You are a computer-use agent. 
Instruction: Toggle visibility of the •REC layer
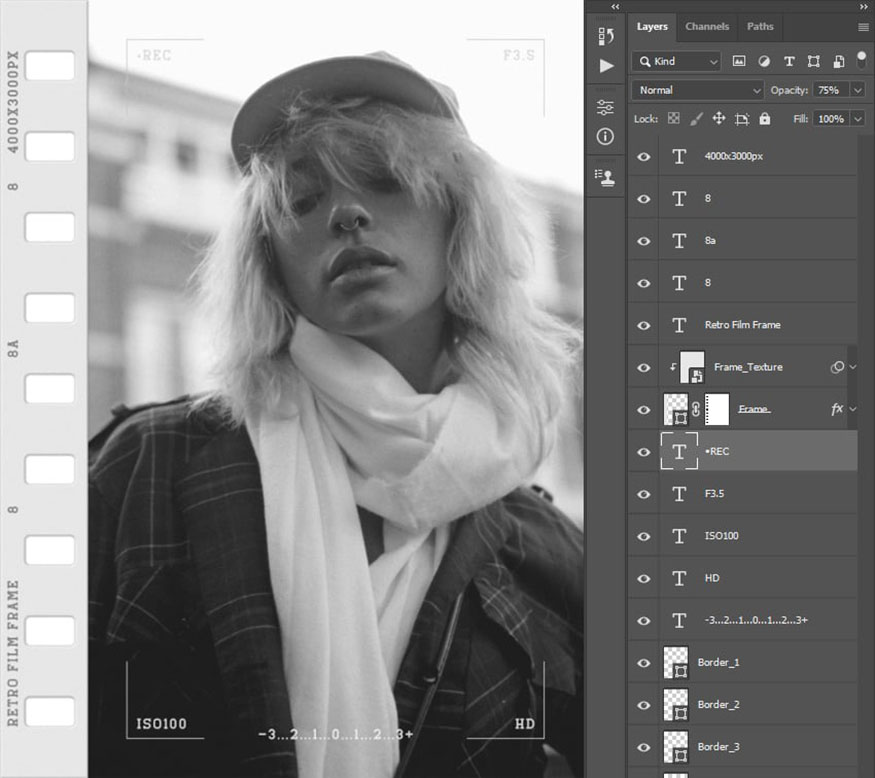[643, 452]
